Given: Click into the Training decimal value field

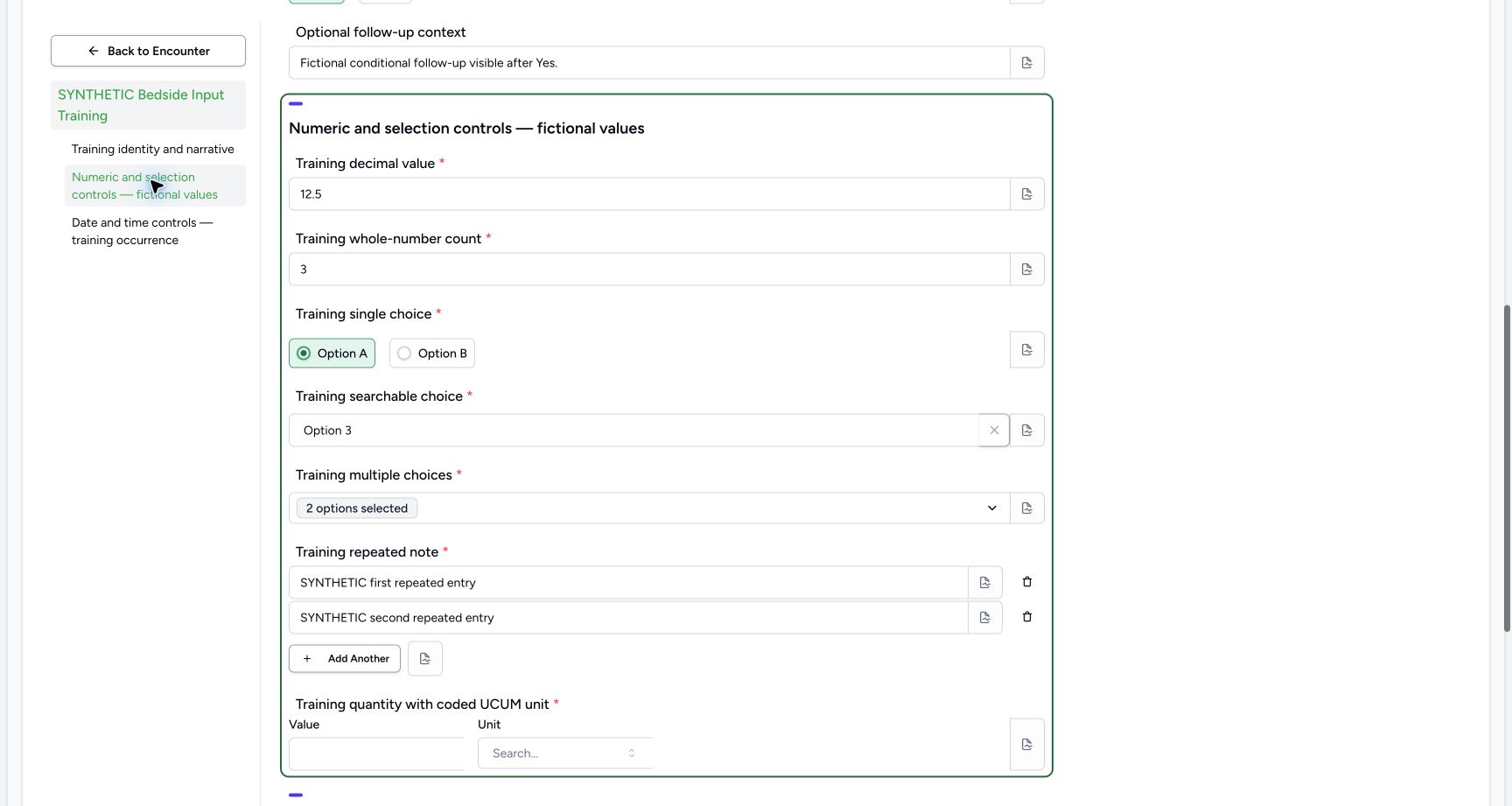Looking at the screenshot, I should [649, 194].
